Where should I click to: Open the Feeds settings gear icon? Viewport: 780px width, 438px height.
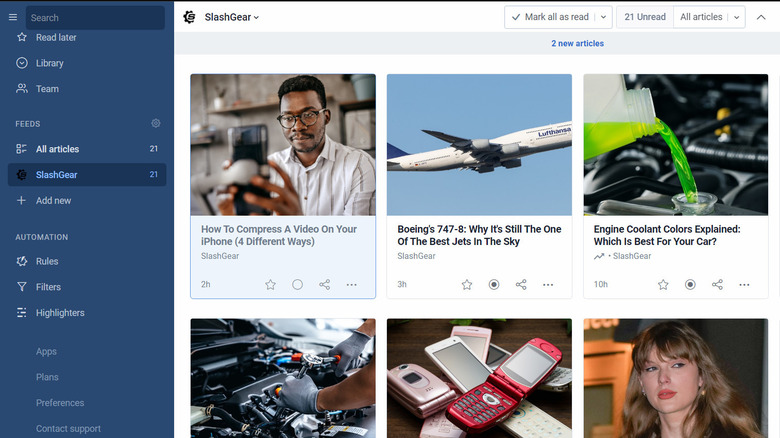[x=156, y=123]
